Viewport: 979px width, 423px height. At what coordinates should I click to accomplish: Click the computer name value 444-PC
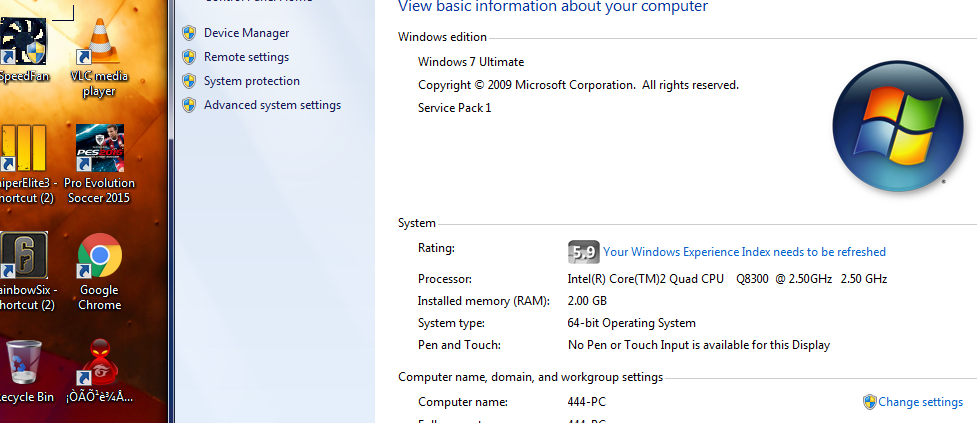coord(586,402)
